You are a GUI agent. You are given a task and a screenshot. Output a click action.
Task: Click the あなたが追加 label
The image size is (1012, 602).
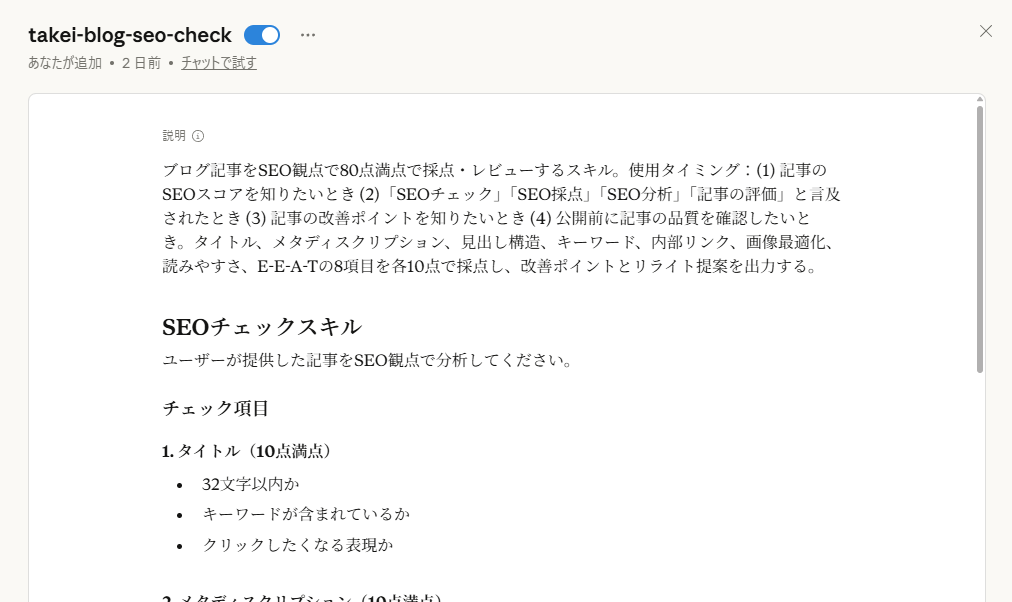[65, 63]
